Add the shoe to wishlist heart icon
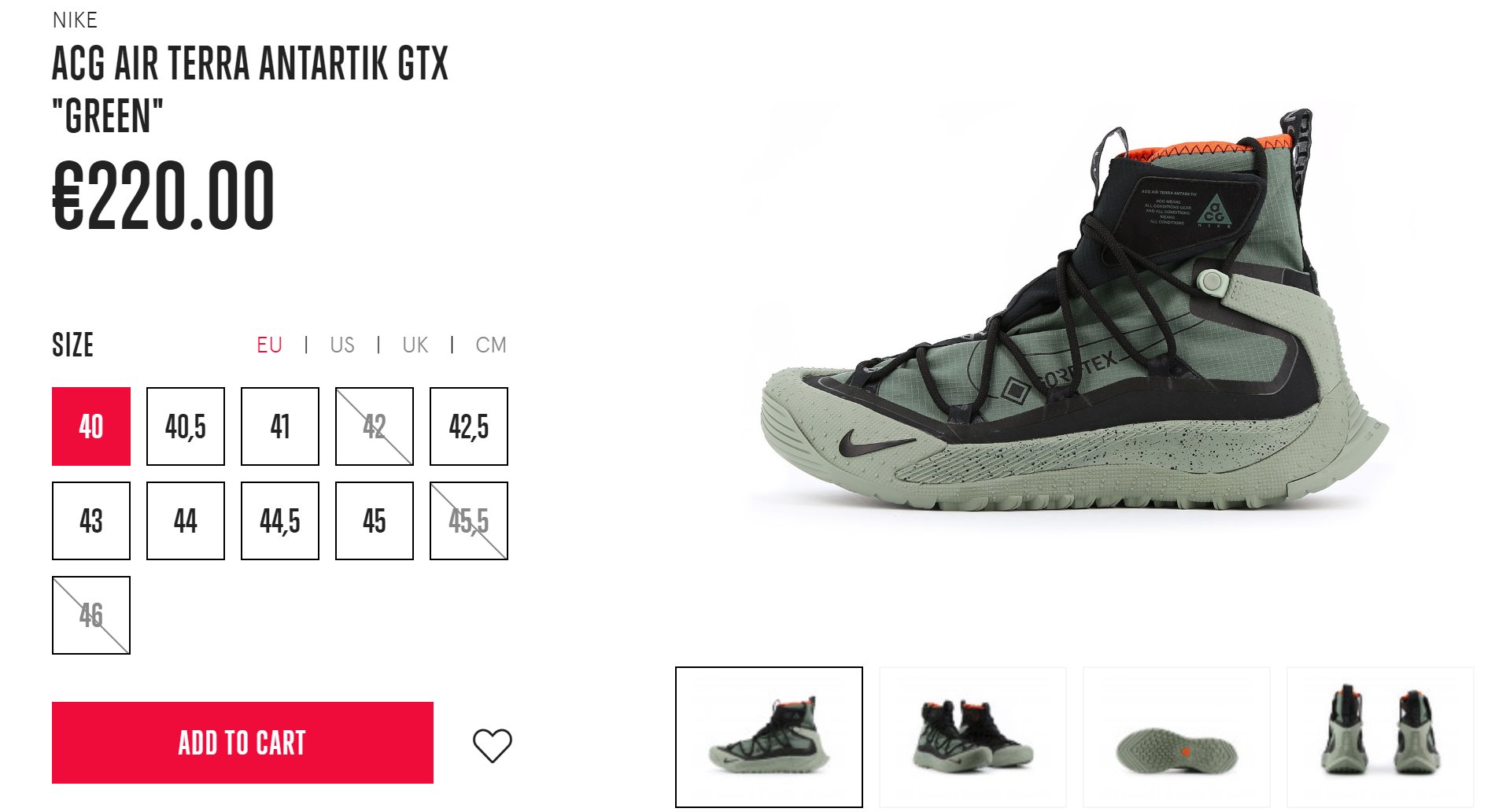This screenshot has width=1495, height=812. (493, 744)
